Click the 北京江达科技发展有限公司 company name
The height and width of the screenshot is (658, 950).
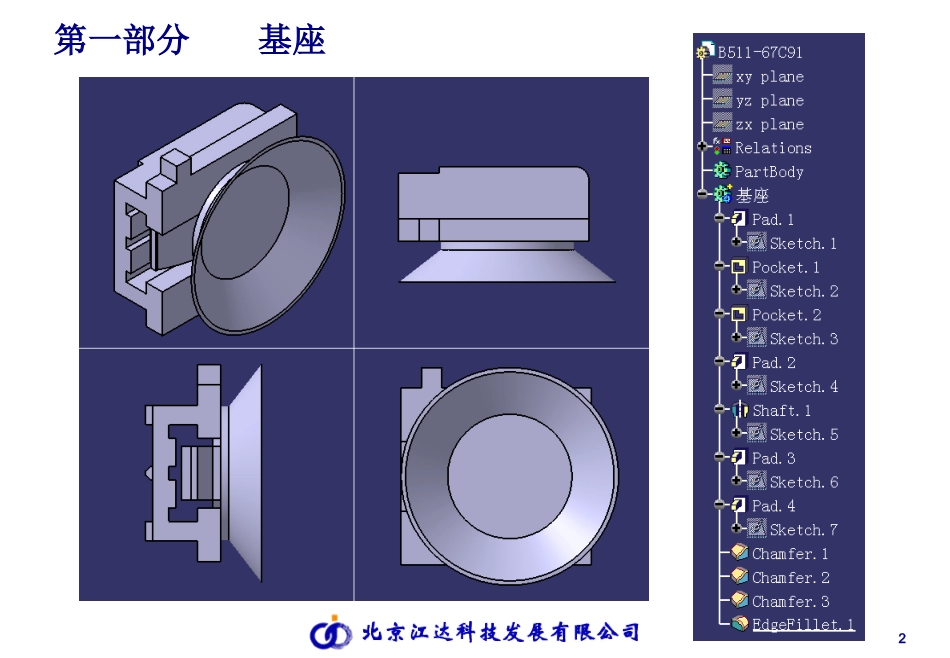tap(500, 632)
